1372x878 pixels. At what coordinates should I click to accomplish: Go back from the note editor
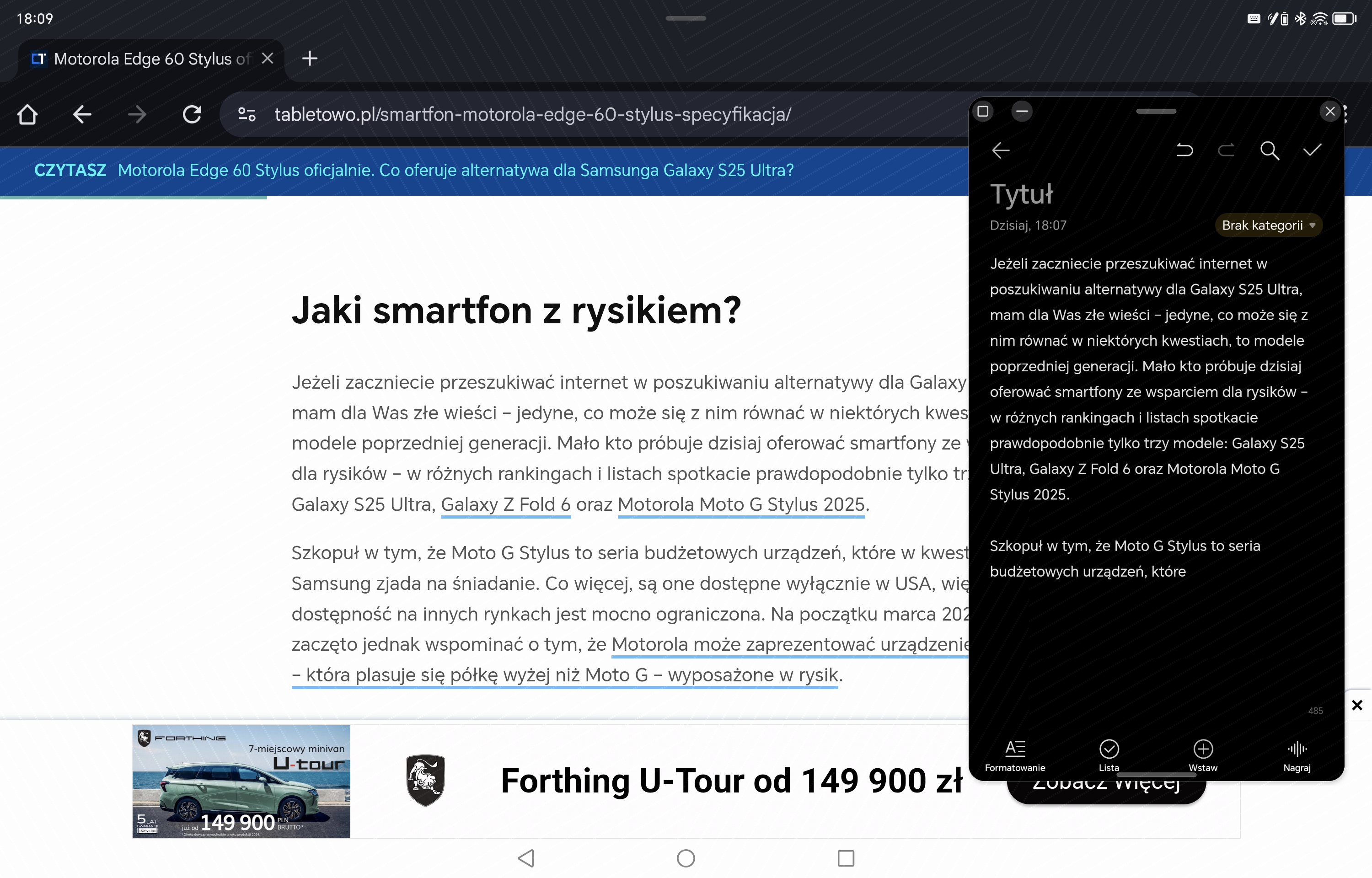click(1000, 150)
